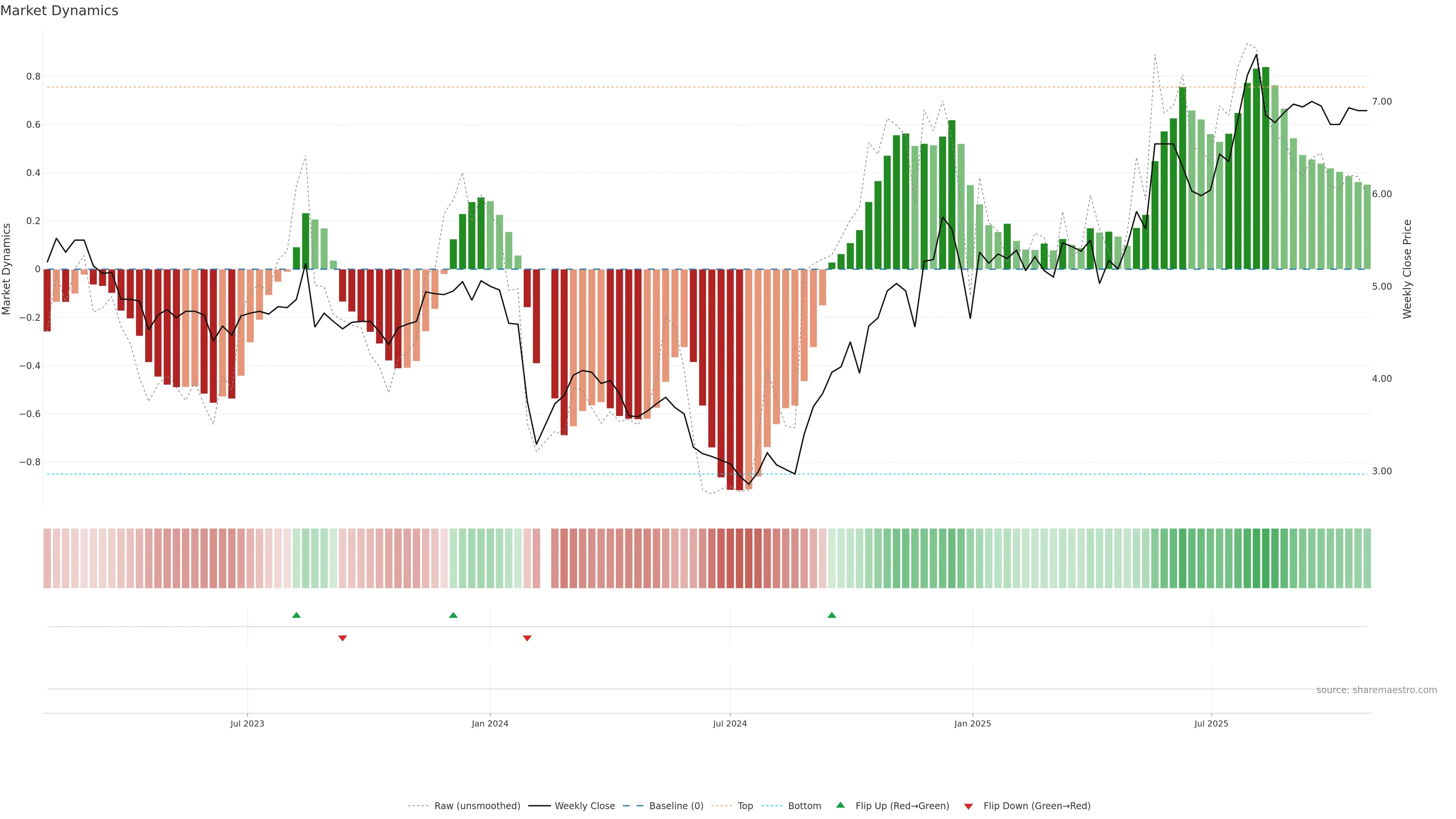Click the first red flip-down triangle marker
This screenshot has height=819, width=1456.
(342, 638)
